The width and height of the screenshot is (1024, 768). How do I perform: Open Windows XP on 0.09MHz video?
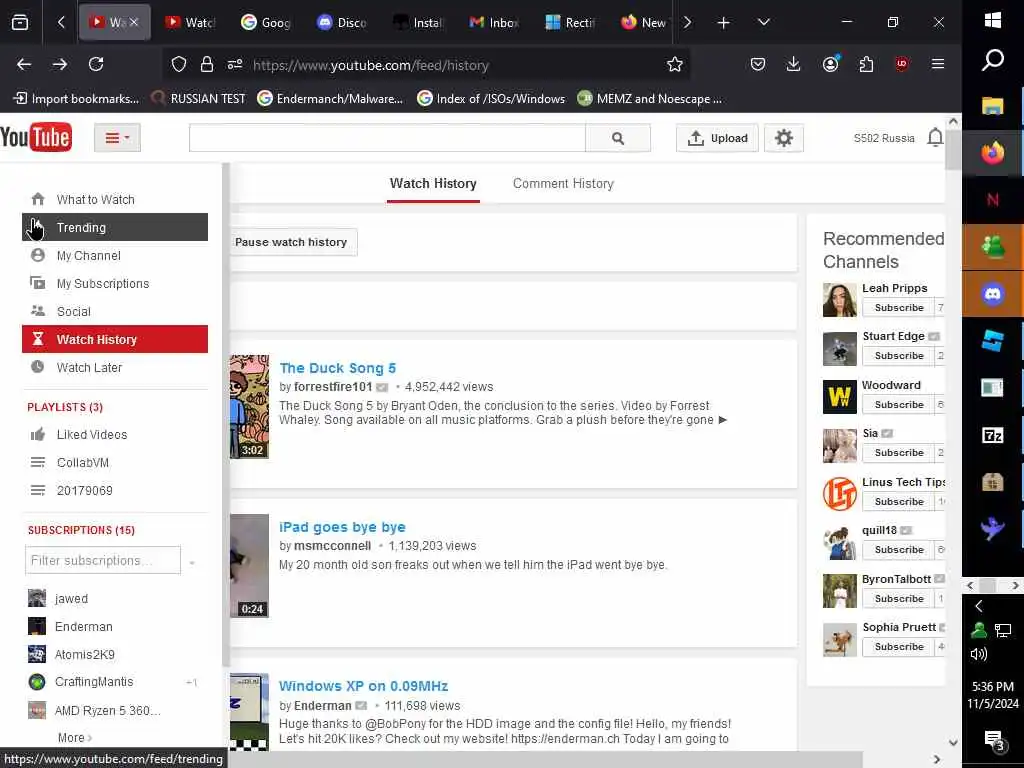click(x=363, y=686)
